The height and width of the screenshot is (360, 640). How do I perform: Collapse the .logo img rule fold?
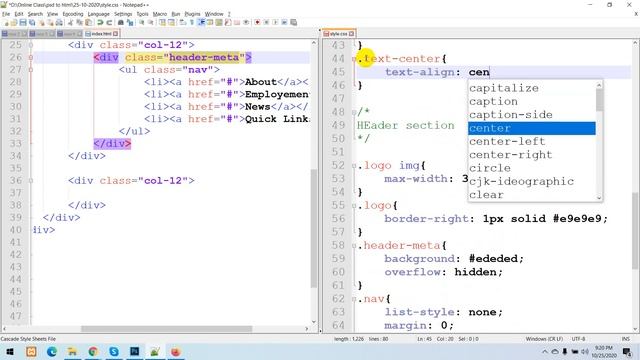tap(354, 166)
